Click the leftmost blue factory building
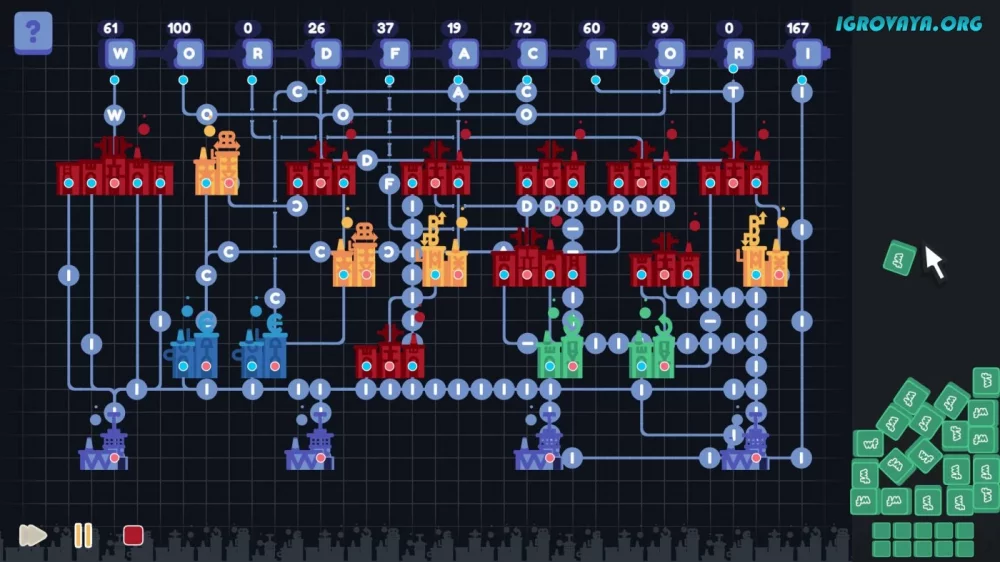Viewport: 1000px width, 562px height. pyautogui.click(x=194, y=352)
